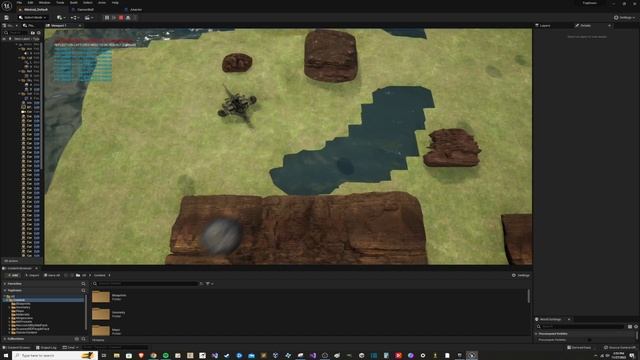Open Outliner settings gear icon
The height and width of the screenshot is (360, 640).
pos(39,33)
